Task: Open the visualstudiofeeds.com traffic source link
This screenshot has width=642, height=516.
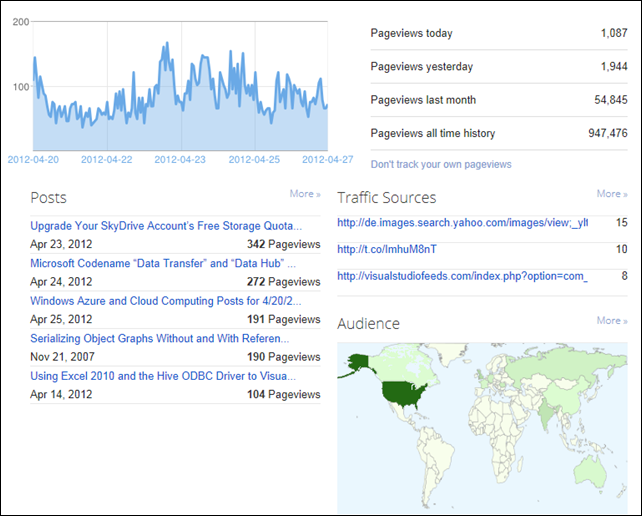Action: coord(463,276)
